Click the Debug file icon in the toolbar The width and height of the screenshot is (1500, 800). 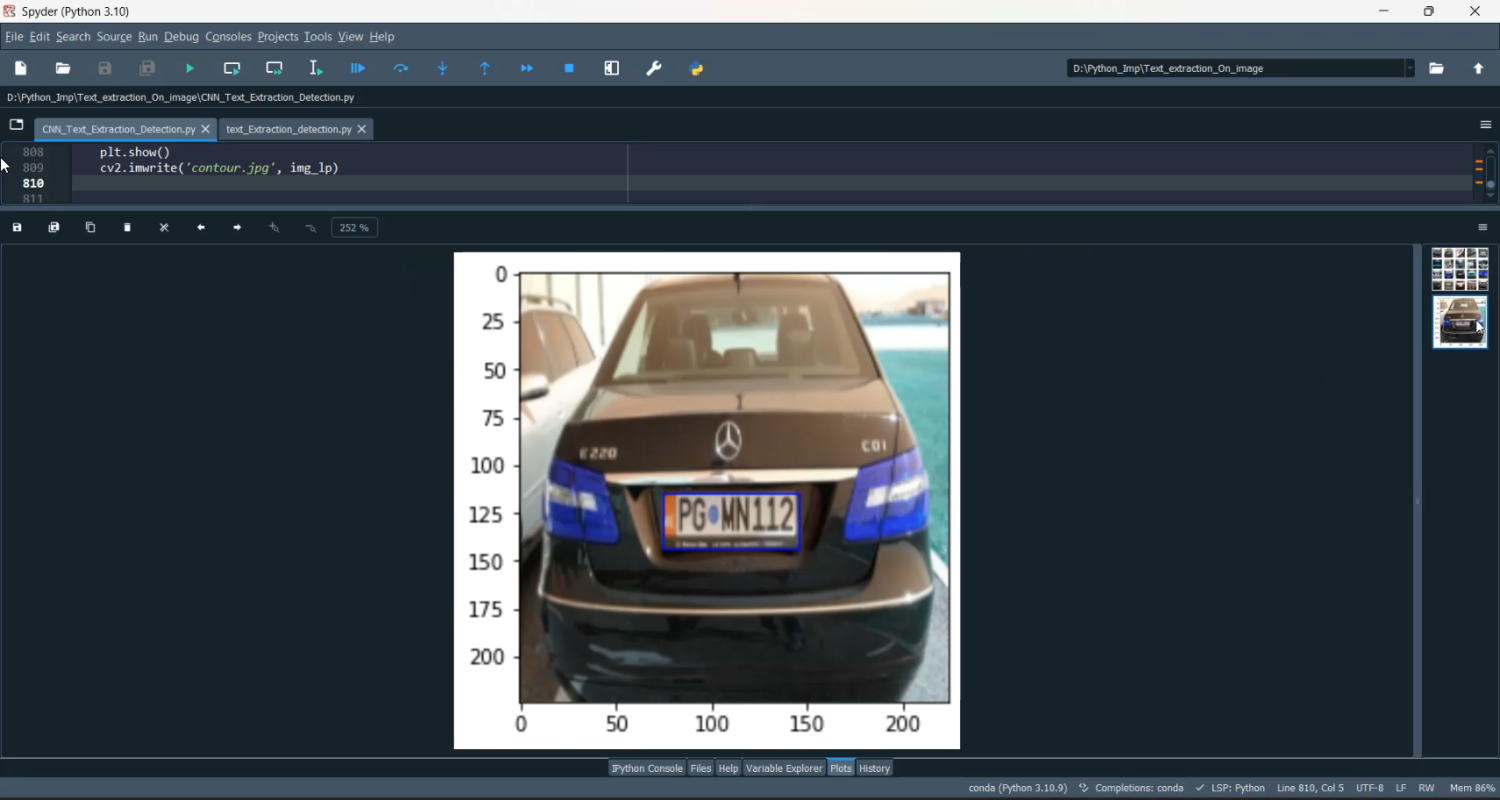coord(358,69)
